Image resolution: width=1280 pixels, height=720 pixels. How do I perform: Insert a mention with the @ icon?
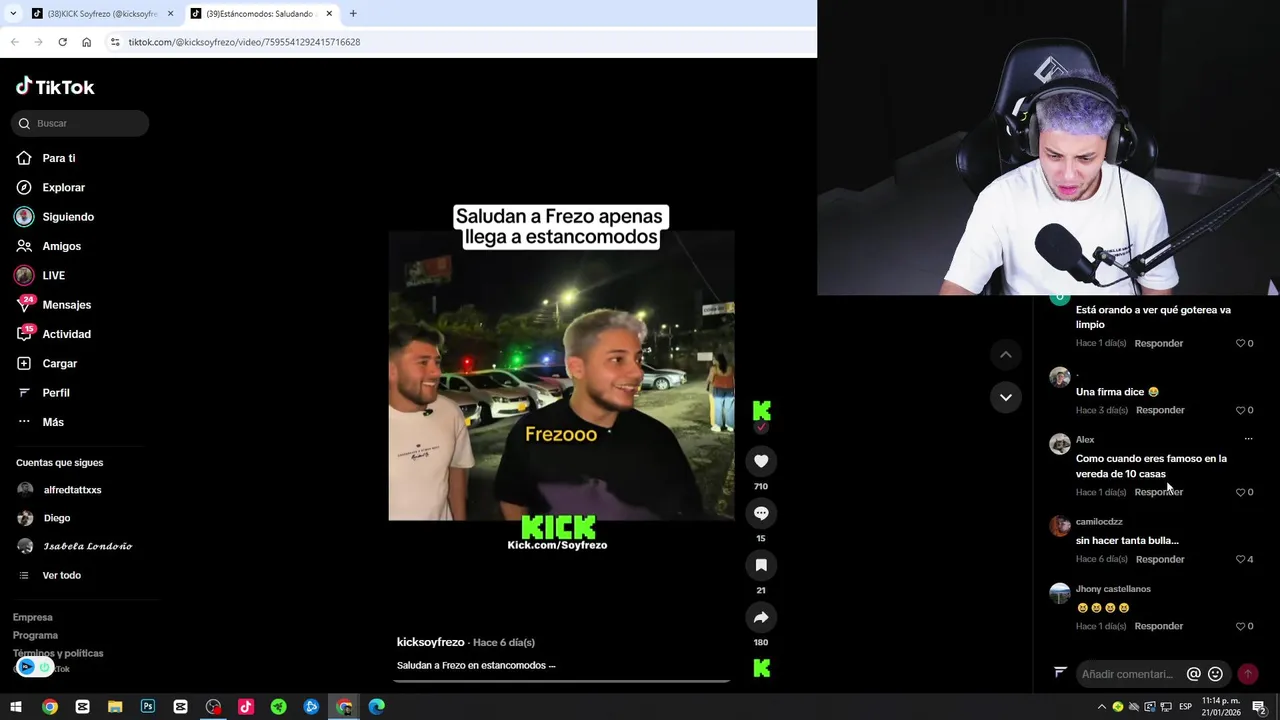point(1193,674)
